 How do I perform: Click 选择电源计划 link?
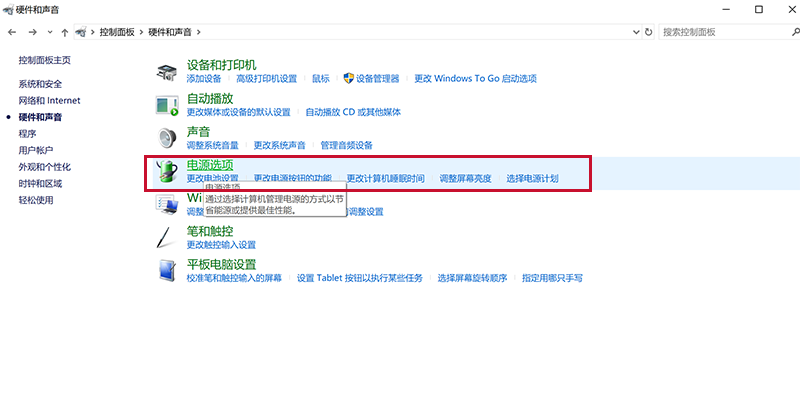point(532,178)
